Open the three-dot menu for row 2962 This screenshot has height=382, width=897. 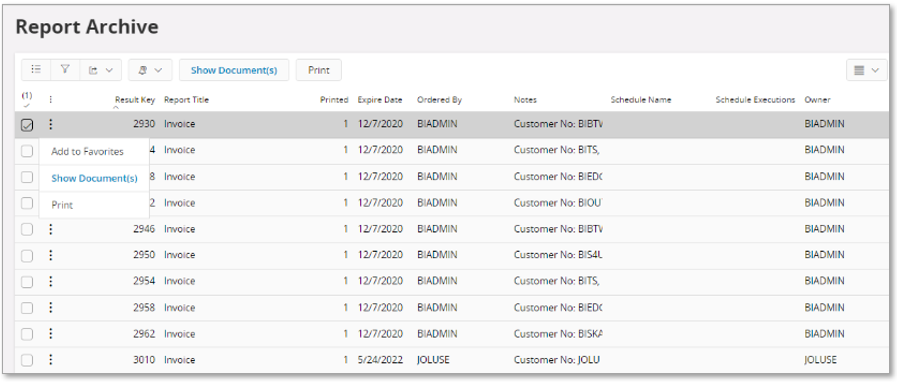click(x=50, y=333)
